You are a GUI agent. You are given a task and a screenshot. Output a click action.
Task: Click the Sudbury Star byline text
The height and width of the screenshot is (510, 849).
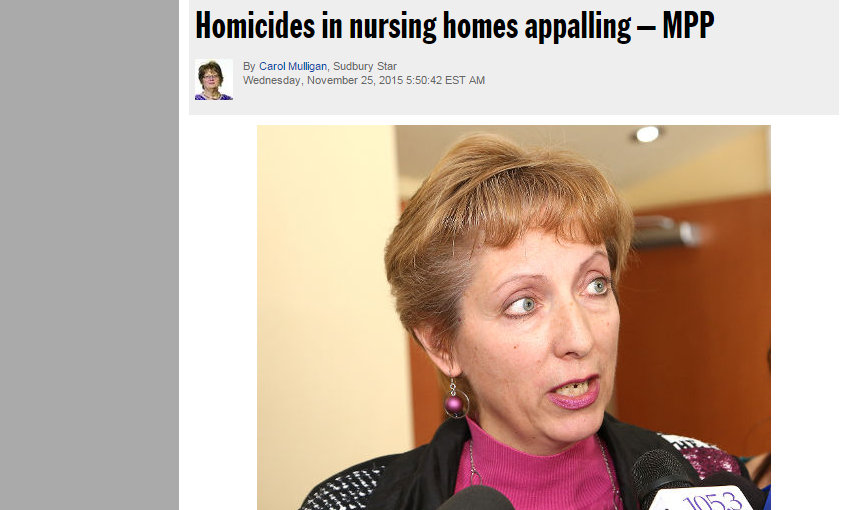(x=365, y=66)
